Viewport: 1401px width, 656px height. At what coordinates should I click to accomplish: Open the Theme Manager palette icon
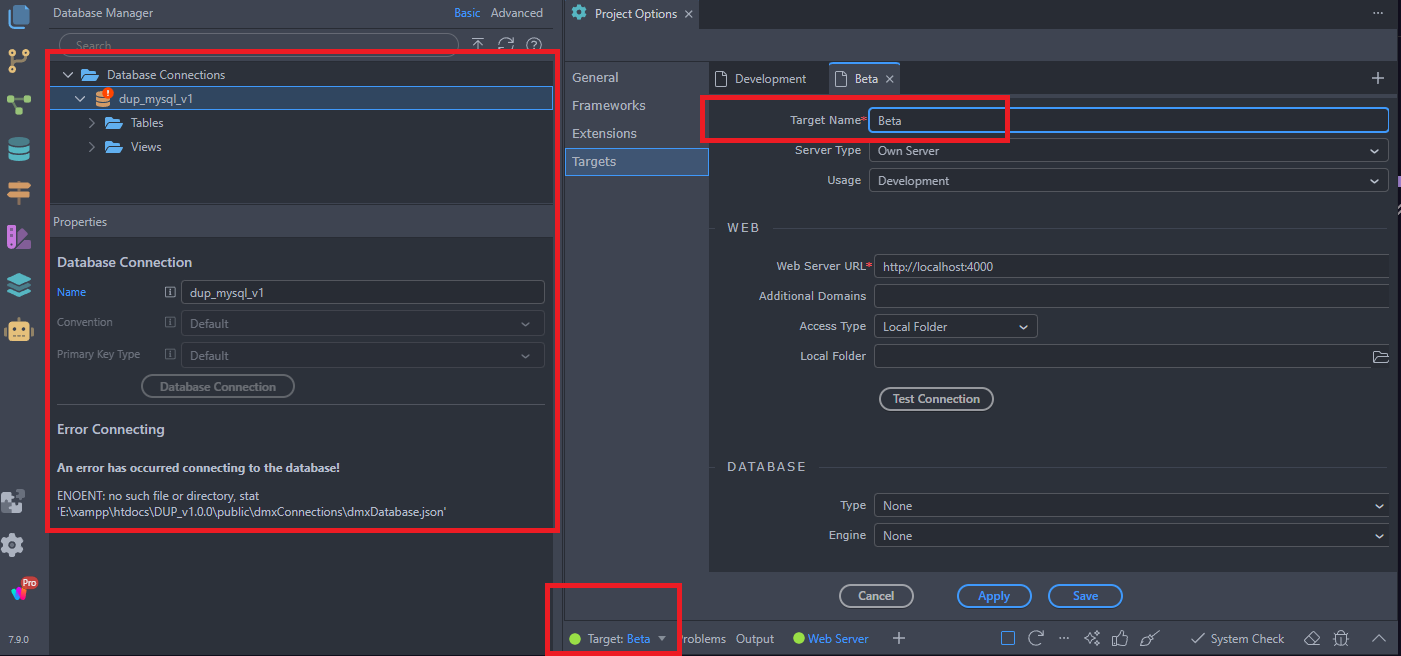pyautogui.click(x=19, y=238)
